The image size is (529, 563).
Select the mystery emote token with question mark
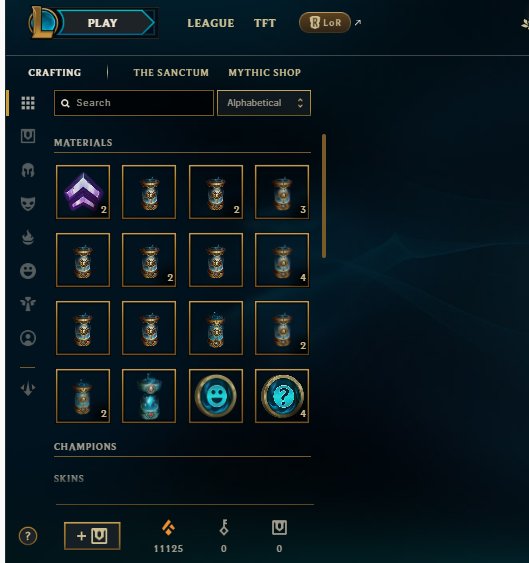click(282, 396)
